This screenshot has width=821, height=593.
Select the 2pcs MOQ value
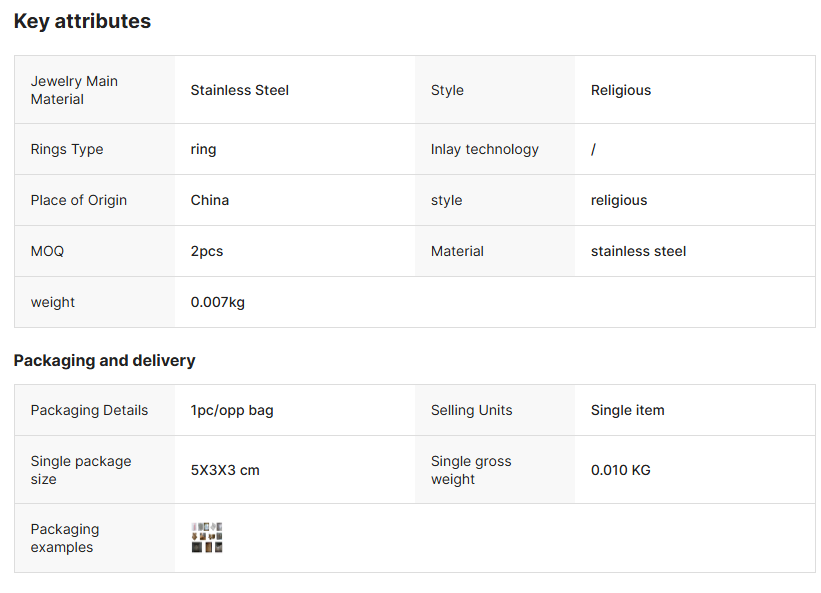coord(207,251)
